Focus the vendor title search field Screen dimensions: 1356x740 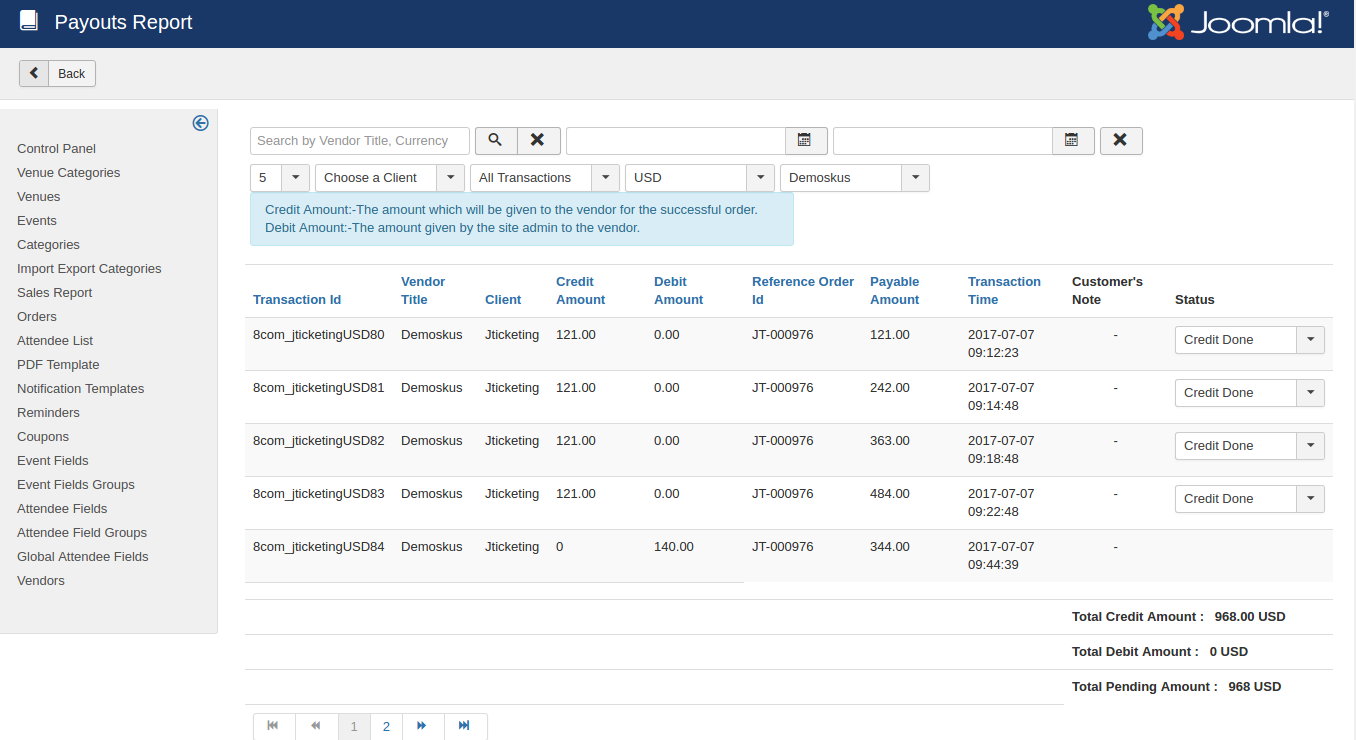[360, 141]
